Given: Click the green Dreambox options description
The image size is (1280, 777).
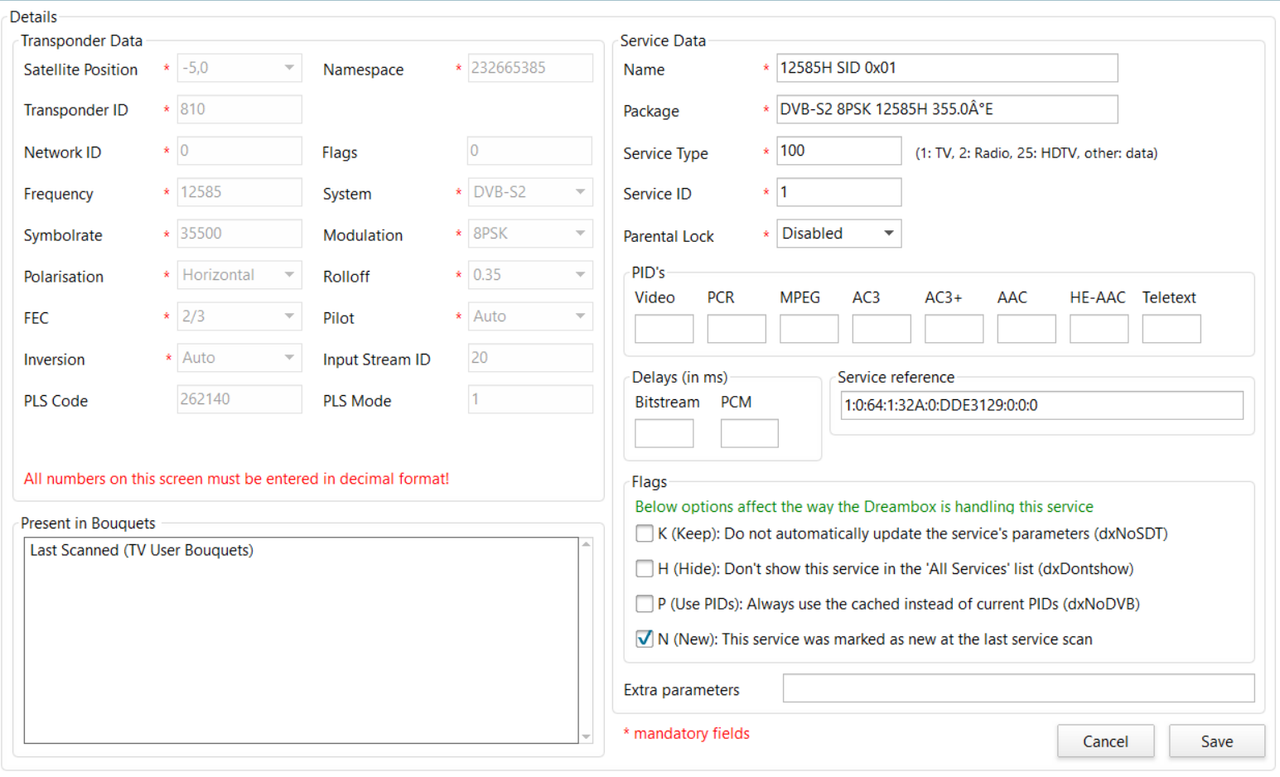Looking at the screenshot, I should (x=864, y=507).
